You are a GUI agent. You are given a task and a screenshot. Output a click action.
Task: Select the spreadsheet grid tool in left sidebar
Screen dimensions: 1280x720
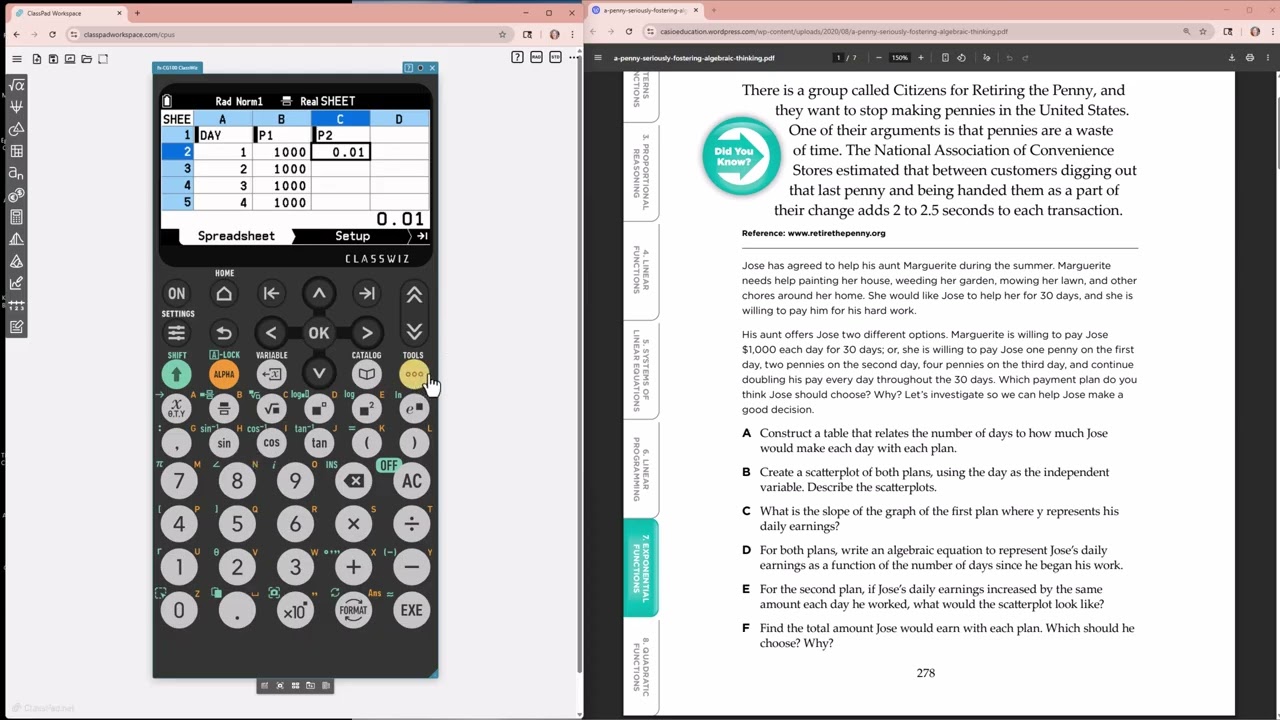click(x=16, y=151)
